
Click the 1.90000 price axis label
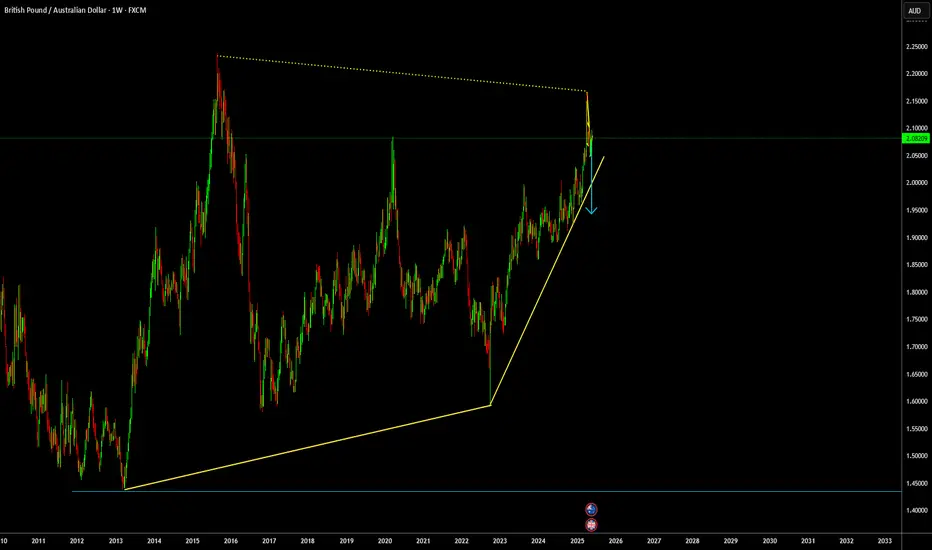point(917,237)
